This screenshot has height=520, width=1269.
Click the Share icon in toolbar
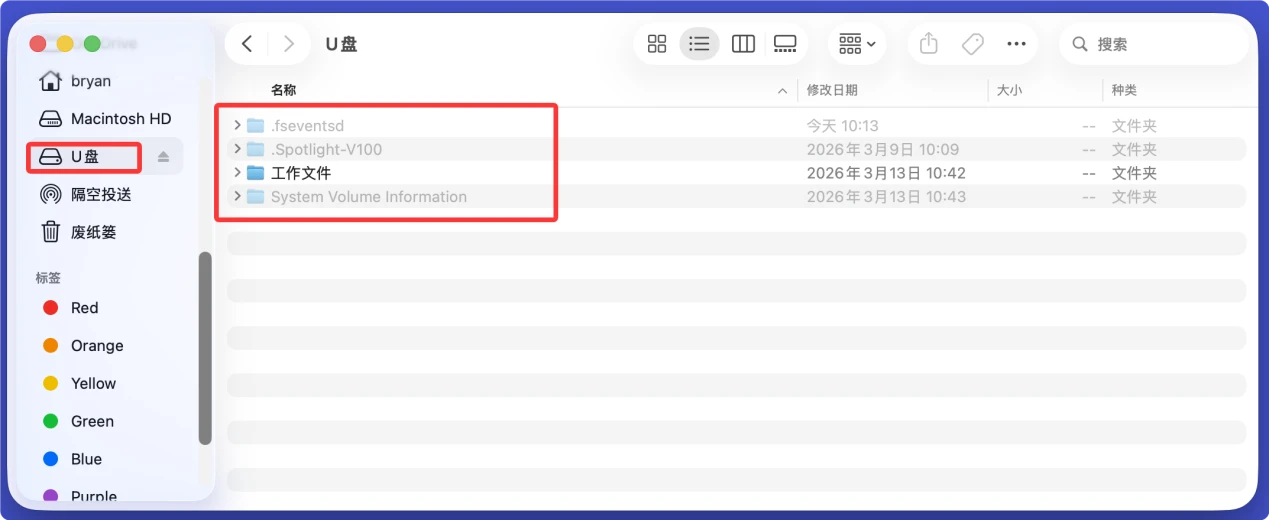pyautogui.click(x=929, y=44)
